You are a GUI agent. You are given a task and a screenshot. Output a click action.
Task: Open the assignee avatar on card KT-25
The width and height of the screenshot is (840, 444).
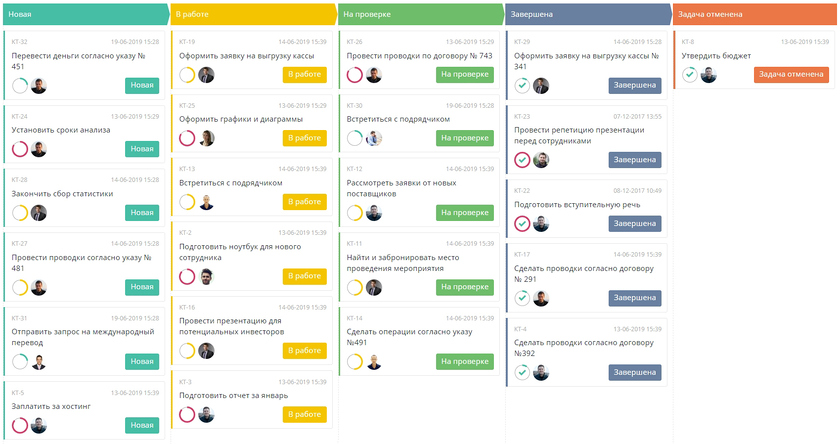point(207,138)
